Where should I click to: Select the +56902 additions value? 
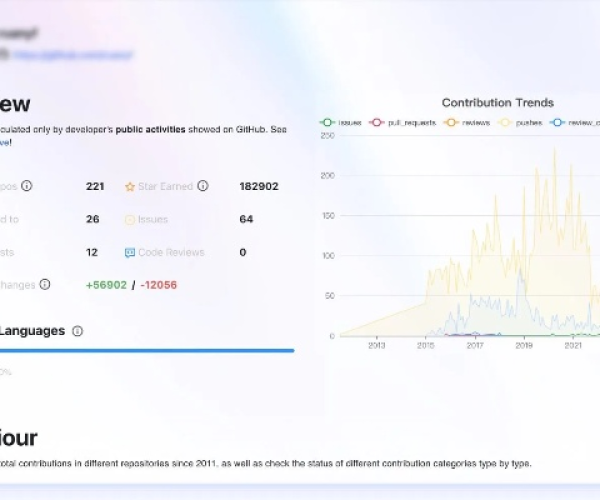point(106,285)
